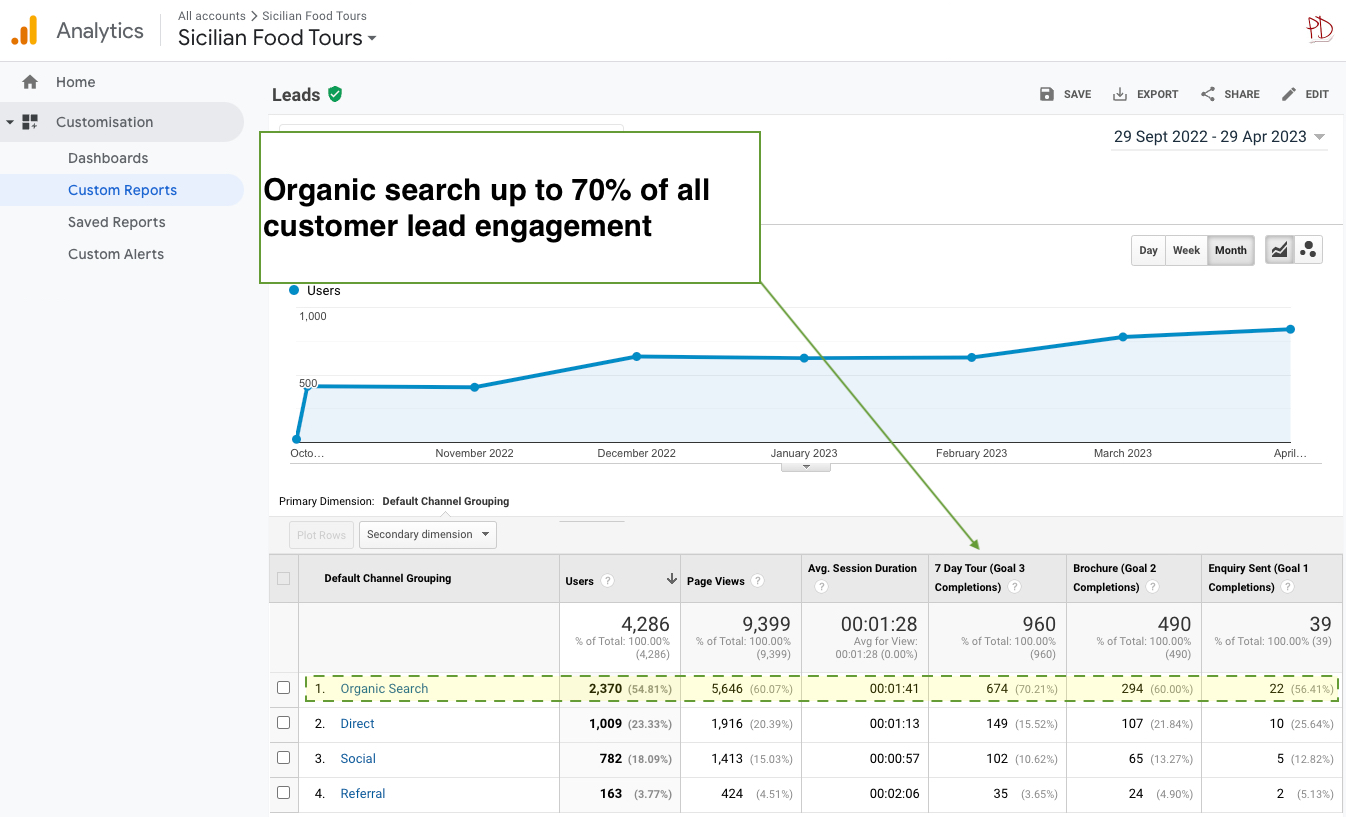Set chart granularity to Day

tap(1149, 250)
